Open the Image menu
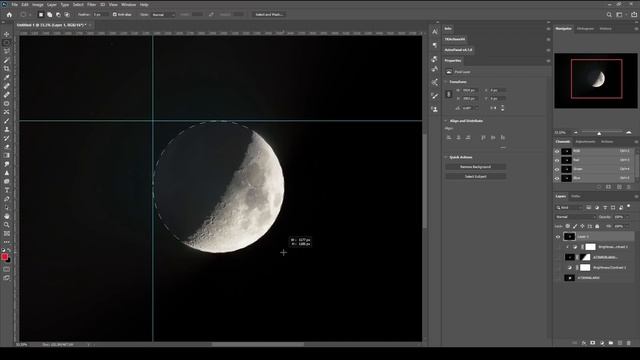Screen dimensions: 640x360 pos(38,4)
